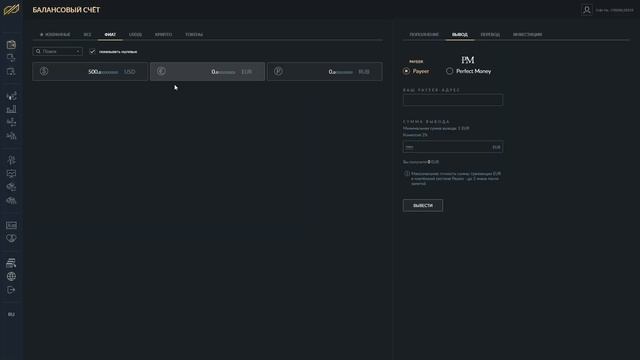
Task: Open the stacked cards icon in sidebar
Action: click(11, 262)
